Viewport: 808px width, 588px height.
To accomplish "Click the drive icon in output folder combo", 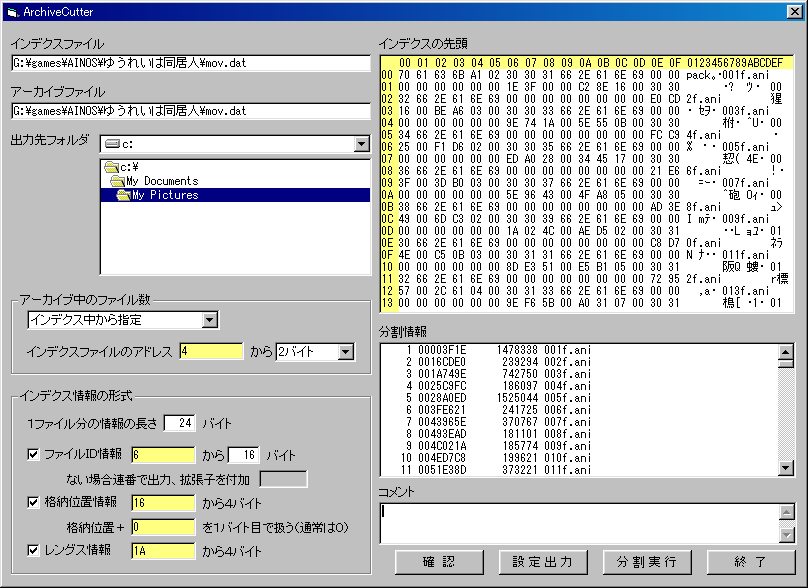I will pyautogui.click(x=112, y=144).
